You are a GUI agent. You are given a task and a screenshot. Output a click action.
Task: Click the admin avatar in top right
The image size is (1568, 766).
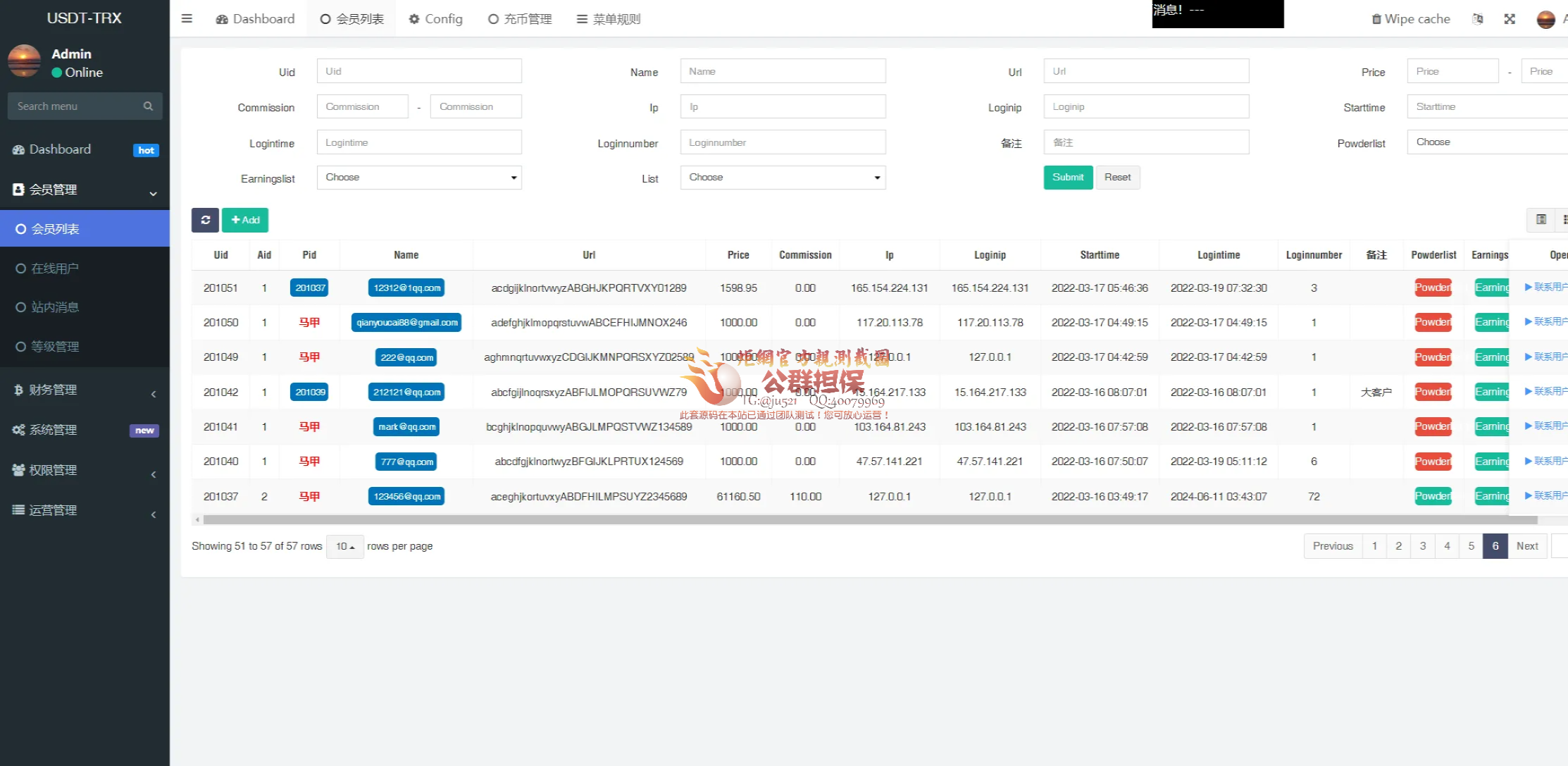click(1545, 19)
